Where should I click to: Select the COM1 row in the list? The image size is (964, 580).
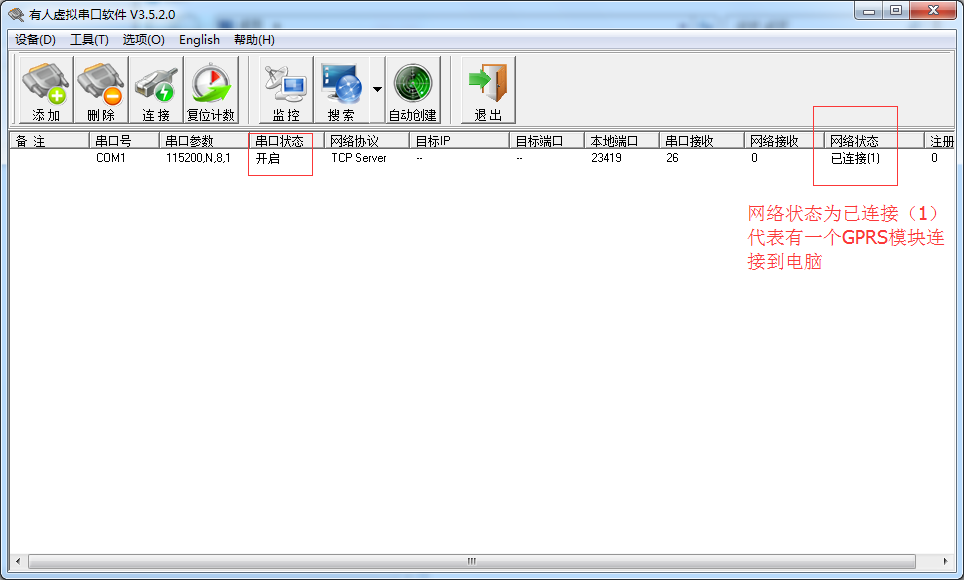(x=110, y=158)
